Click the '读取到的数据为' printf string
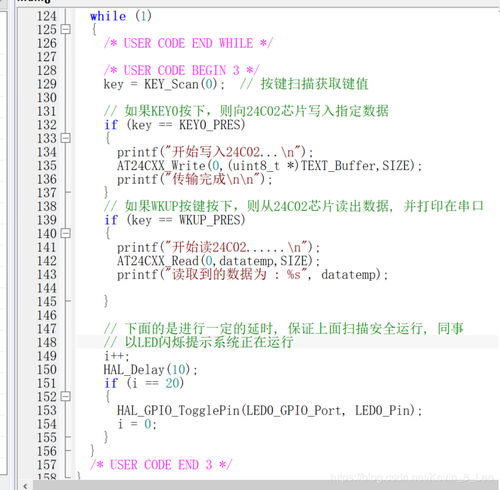This screenshot has height=490, width=500. [236, 275]
